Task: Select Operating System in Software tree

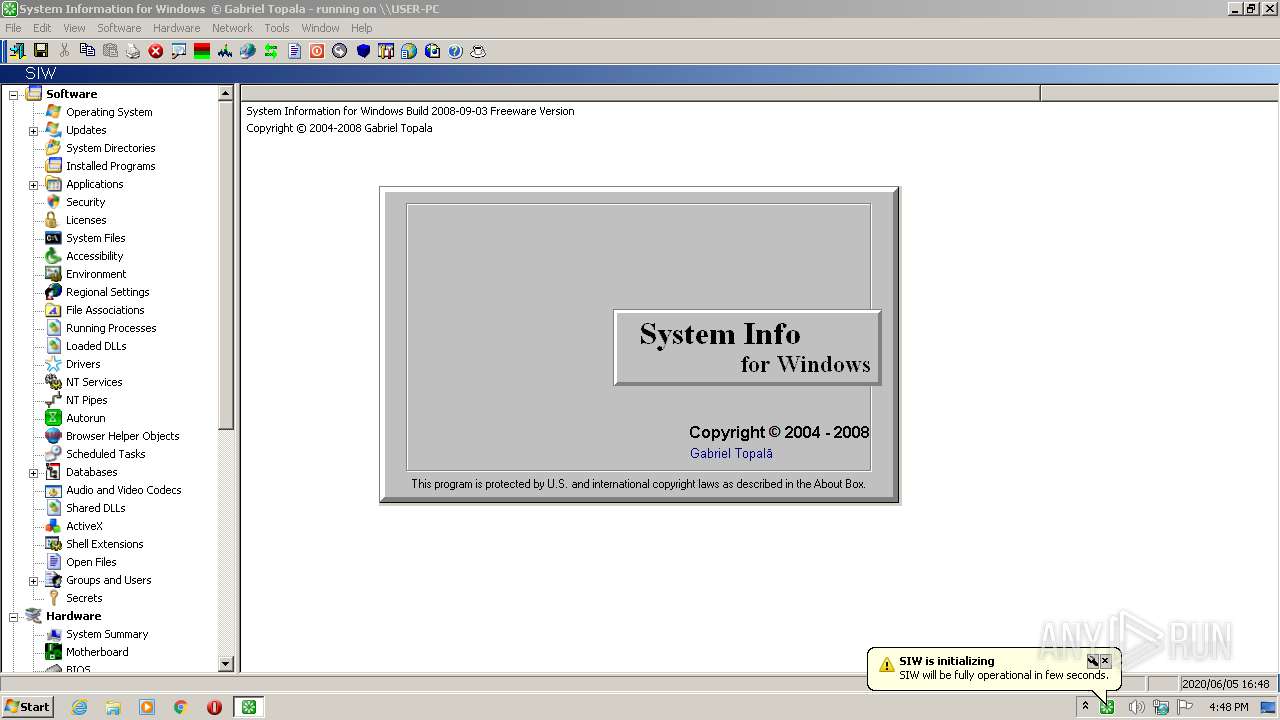Action: [x=109, y=112]
